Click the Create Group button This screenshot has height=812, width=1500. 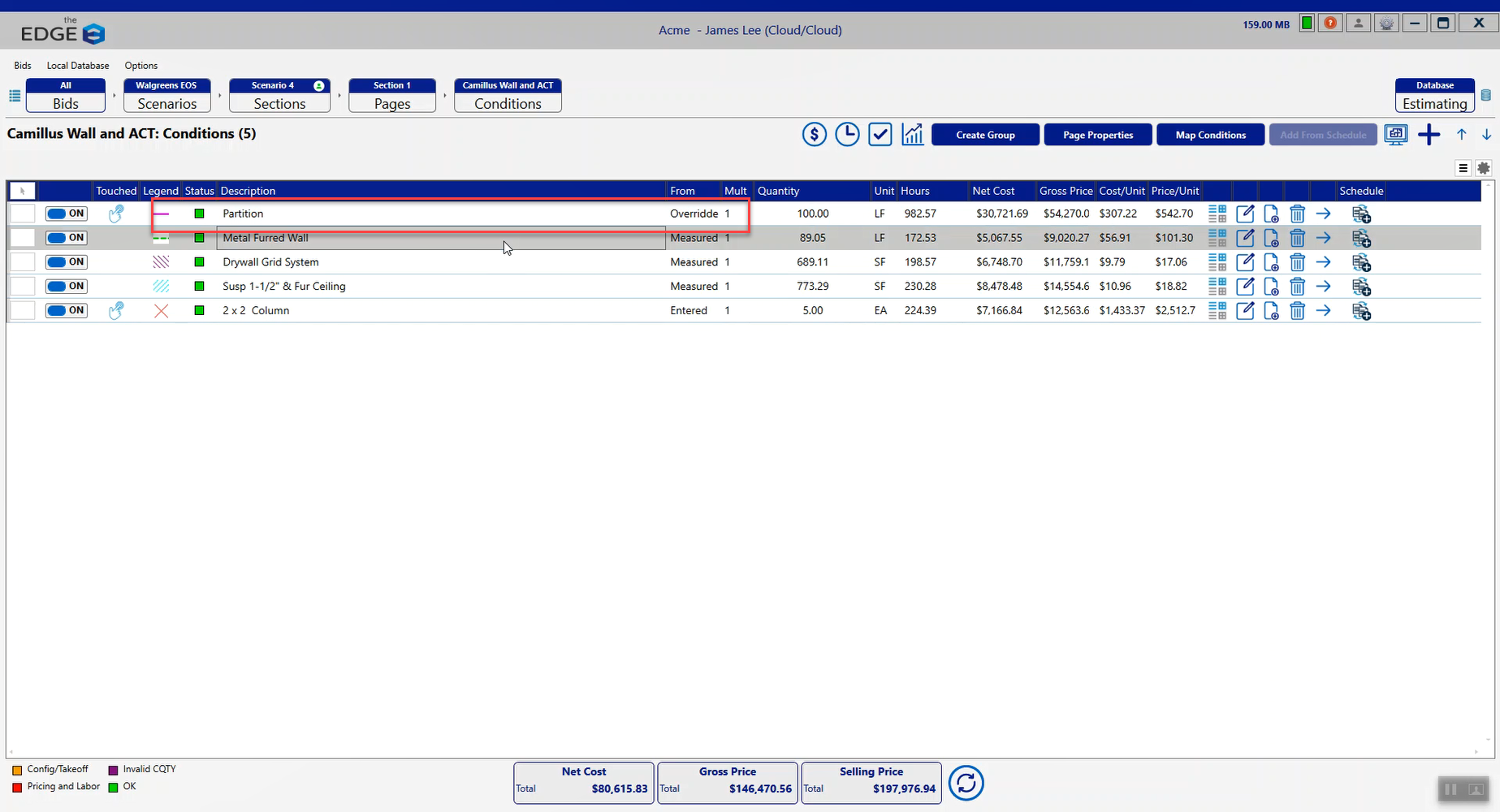(x=984, y=135)
